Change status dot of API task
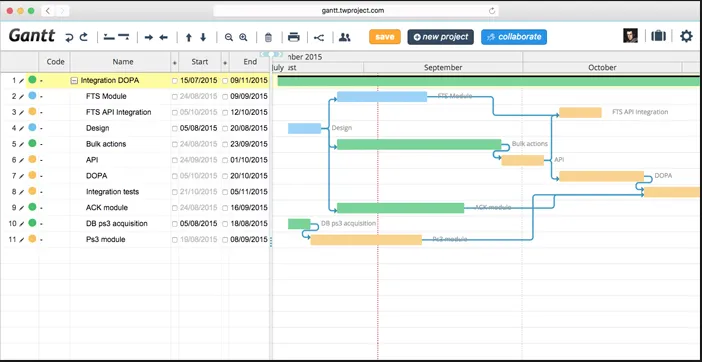The image size is (702, 362). point(32,159)
